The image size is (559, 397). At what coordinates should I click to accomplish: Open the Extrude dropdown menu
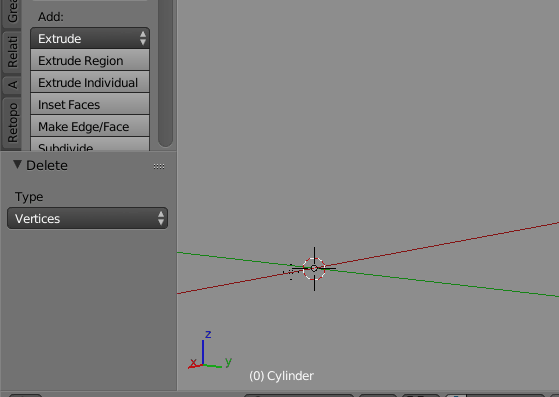click(x=90, y=38)
